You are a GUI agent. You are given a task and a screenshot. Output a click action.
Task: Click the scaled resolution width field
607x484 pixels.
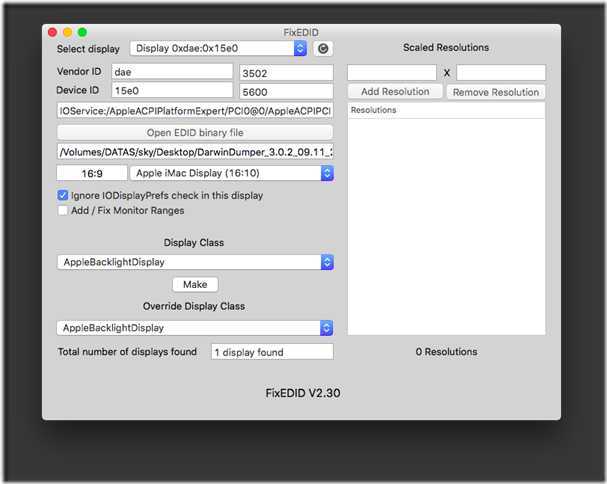[392, 72]
